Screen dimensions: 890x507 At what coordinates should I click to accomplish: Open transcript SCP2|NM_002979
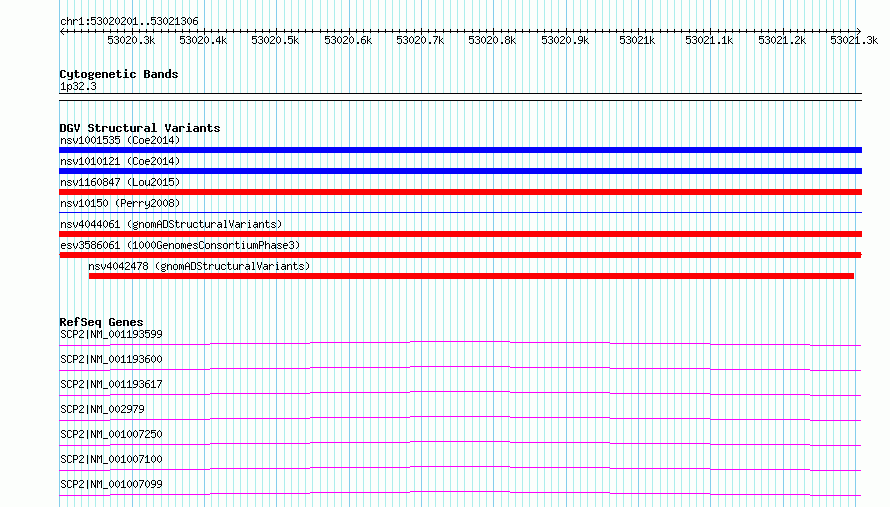pos(102,409)
